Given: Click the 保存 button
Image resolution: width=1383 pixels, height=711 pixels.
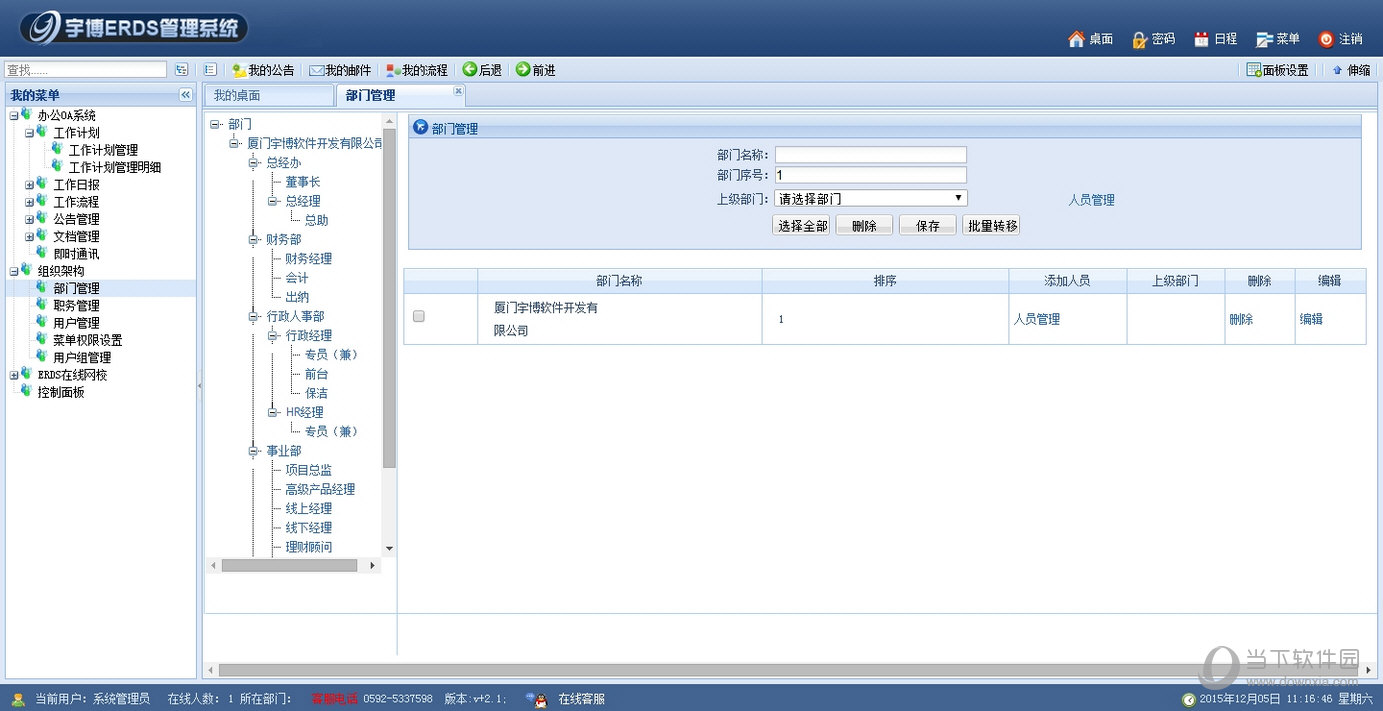Looking at the screenshot, I should 928,226.
